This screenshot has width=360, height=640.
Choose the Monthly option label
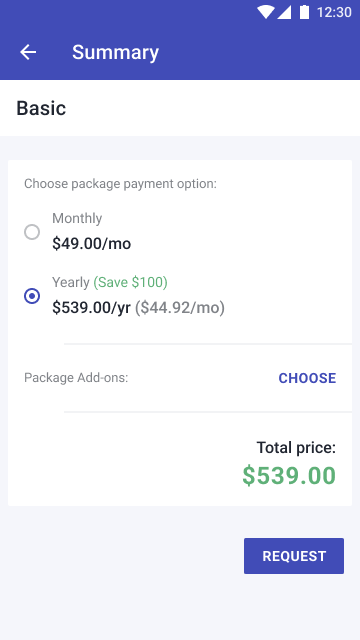click(77, 218)
